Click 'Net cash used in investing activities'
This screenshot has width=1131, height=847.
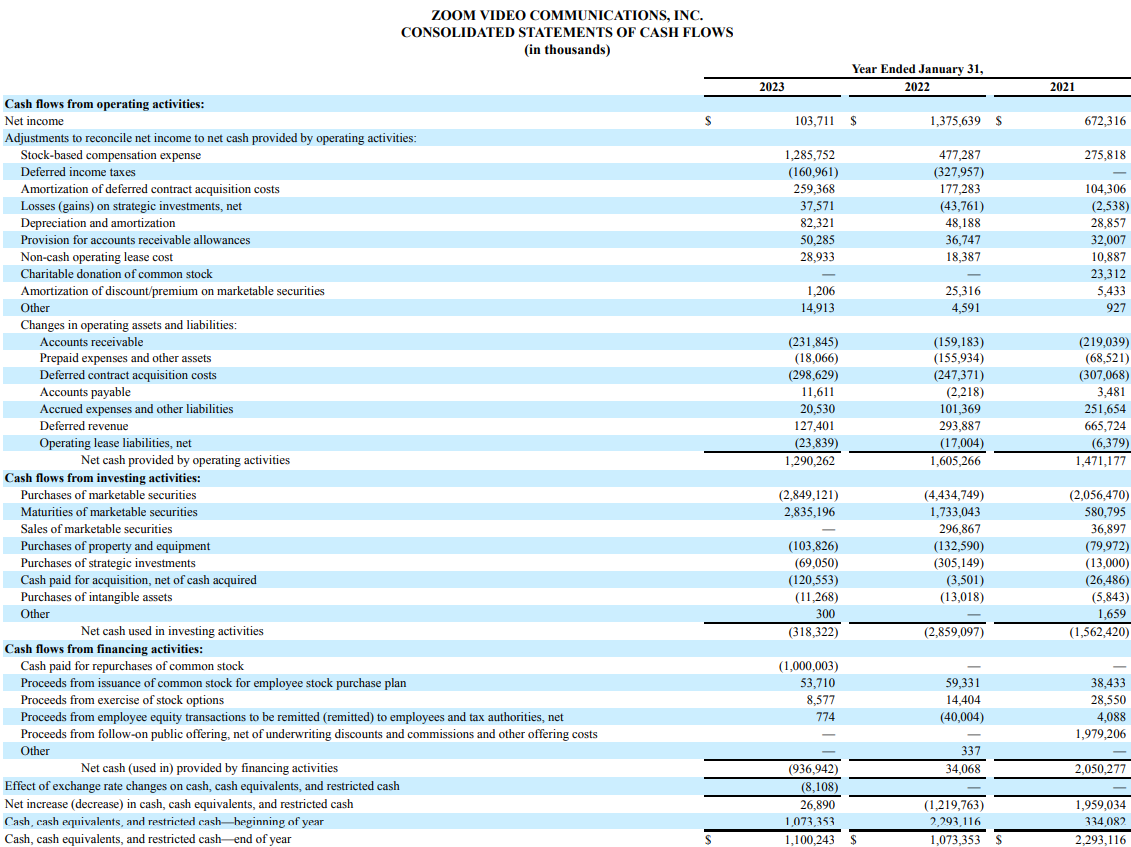pyautogui.click(x=172, y=631)
